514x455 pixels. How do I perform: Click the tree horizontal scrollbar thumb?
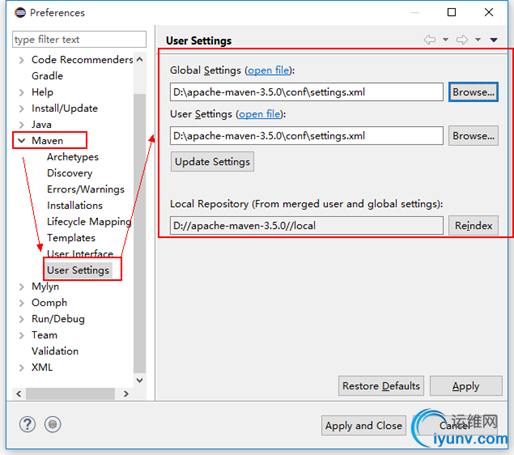[x=71, y=394]
